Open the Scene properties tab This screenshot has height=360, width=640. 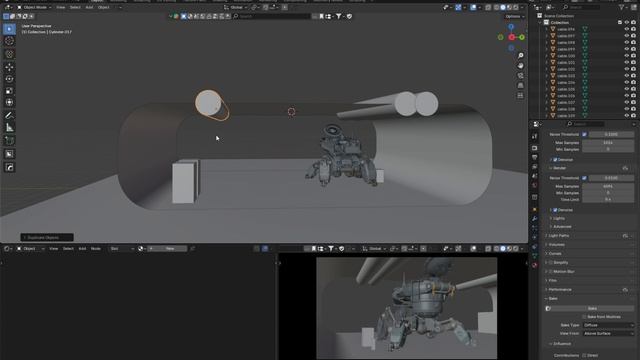(535, 176)
